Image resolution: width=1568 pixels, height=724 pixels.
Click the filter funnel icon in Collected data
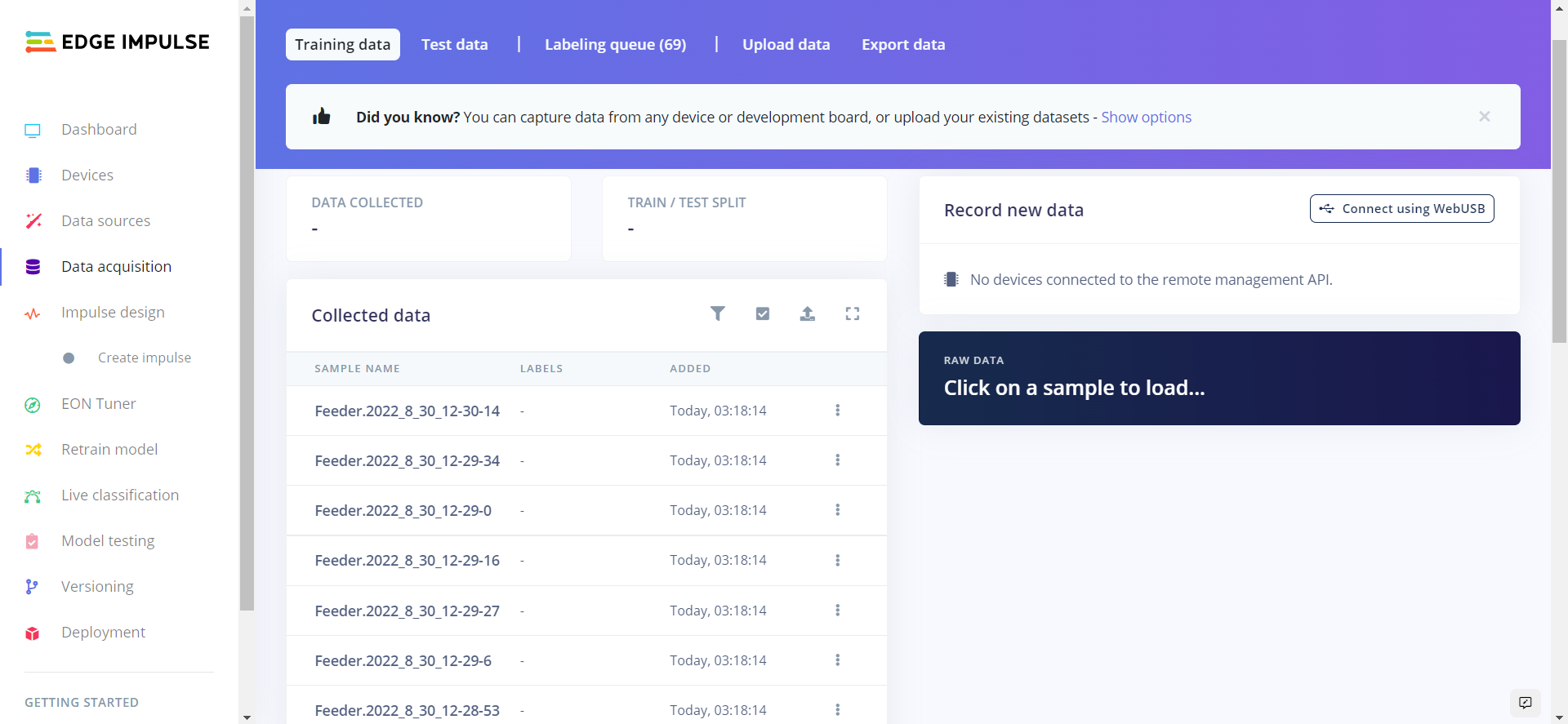point(717,313)
